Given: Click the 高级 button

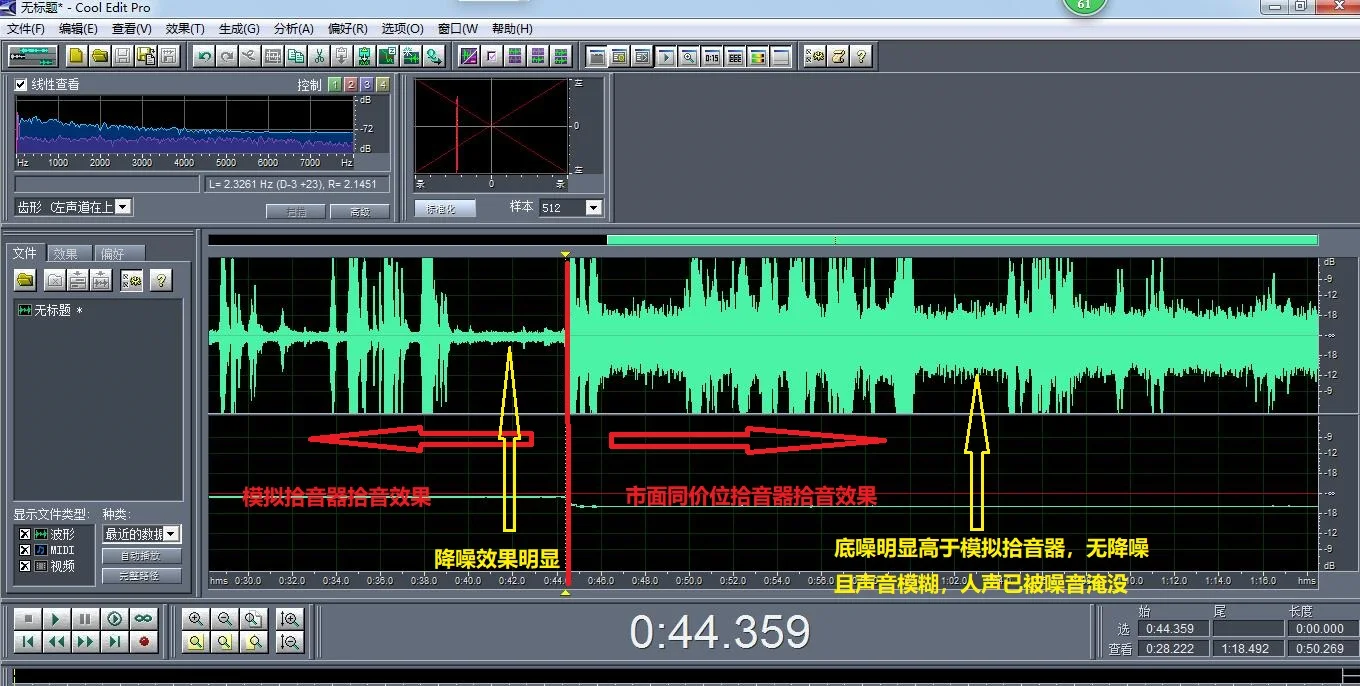Looking at the screenshot, I should (x=360, y=212).
